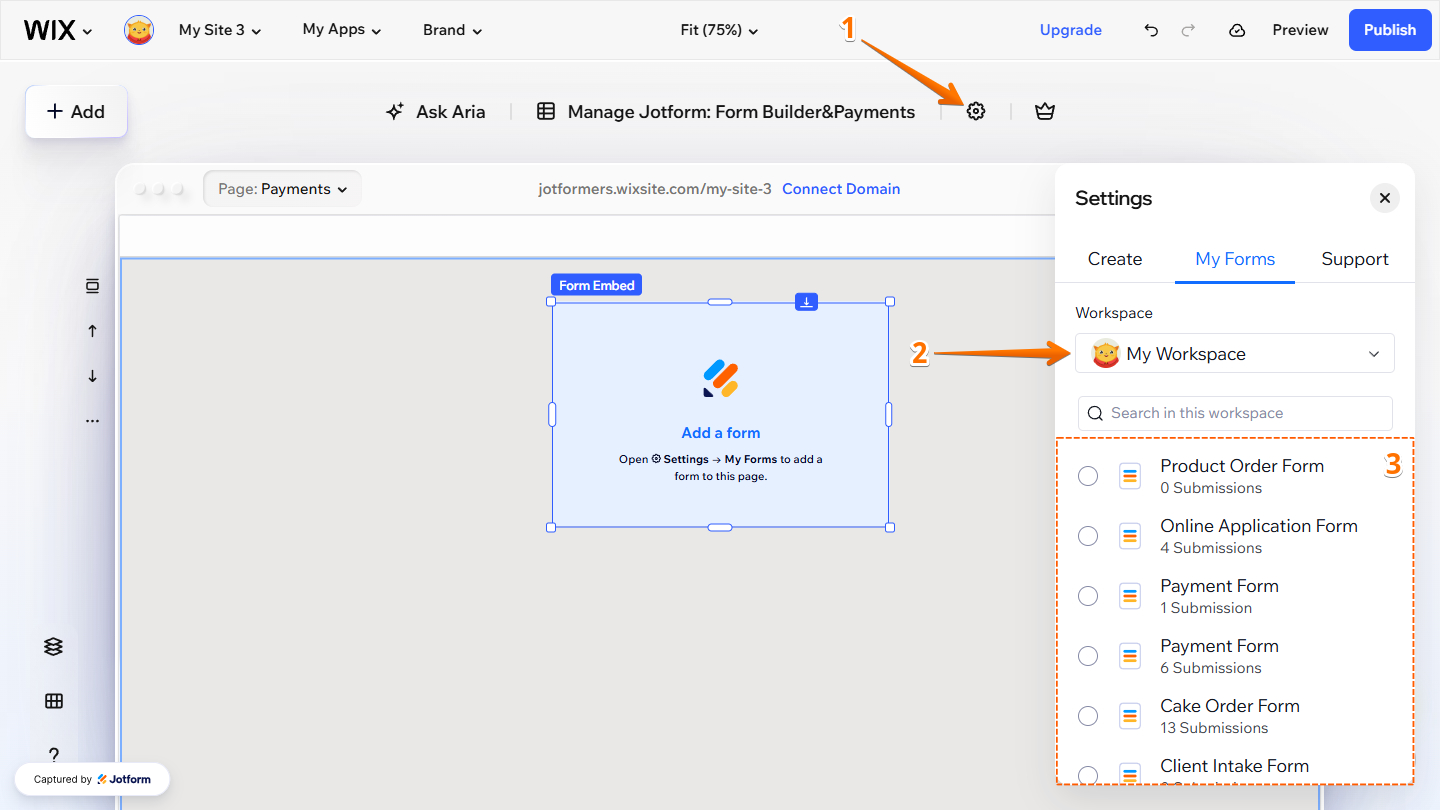Open the Fit (75%) zoom dropdown
The width and height of the screenshot is (1440, 810).
tap(719, 30)
